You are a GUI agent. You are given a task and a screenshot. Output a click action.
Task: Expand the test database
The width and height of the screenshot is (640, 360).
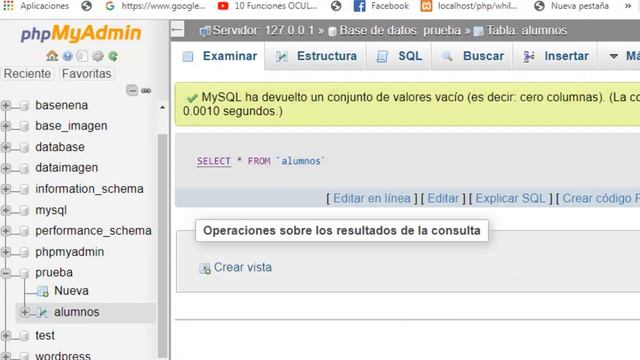(6, 336)
